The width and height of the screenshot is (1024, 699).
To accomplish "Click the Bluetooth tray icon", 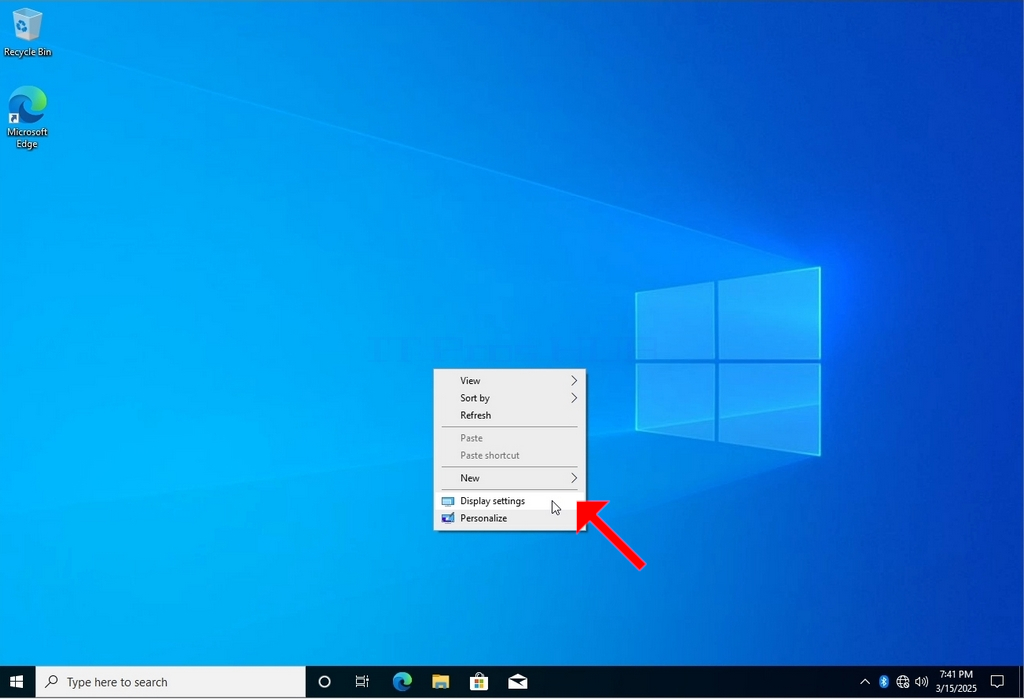I will pyautogui.click(x=884, y=682).
